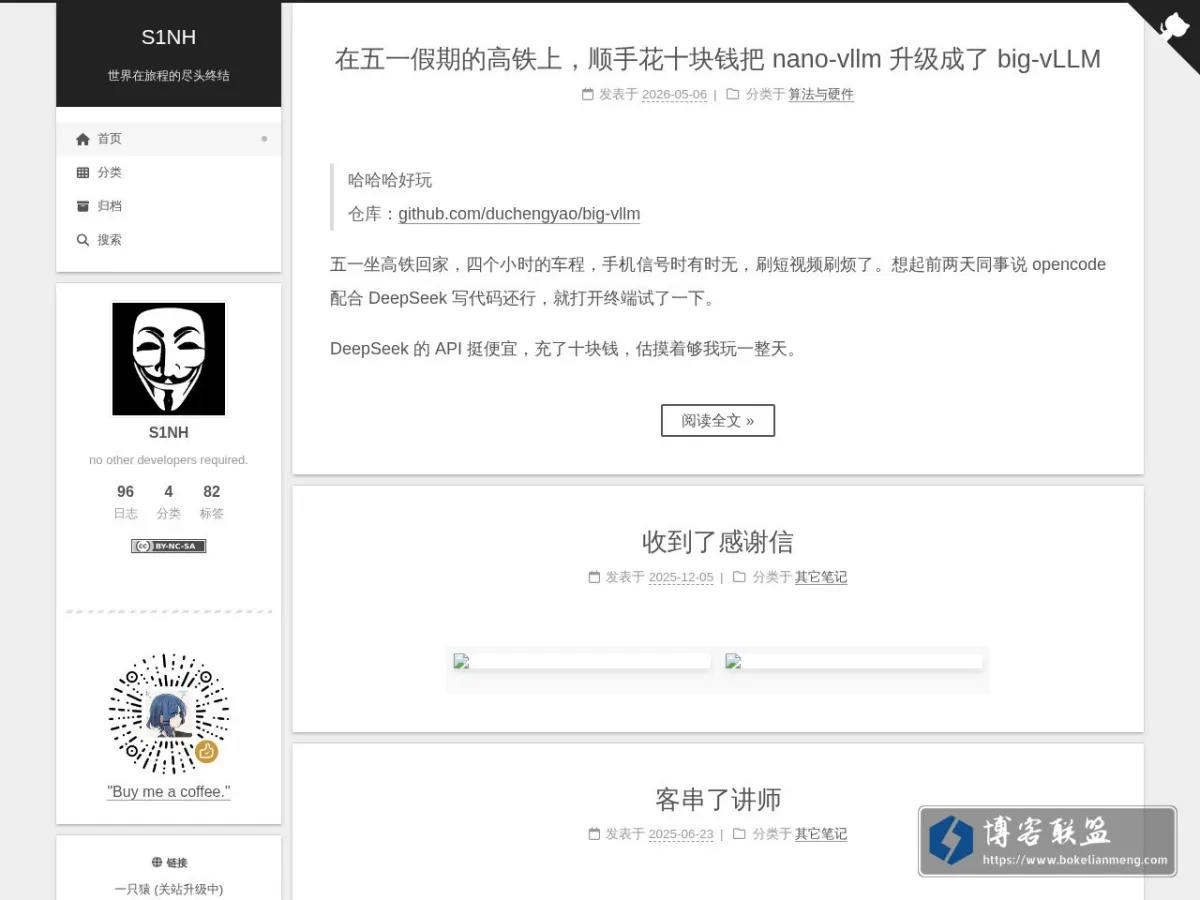The width and height of the screenshot is (1200, 900).
Task: Click the calendar icon beside 2025-06-23
Action: (595, 834)
